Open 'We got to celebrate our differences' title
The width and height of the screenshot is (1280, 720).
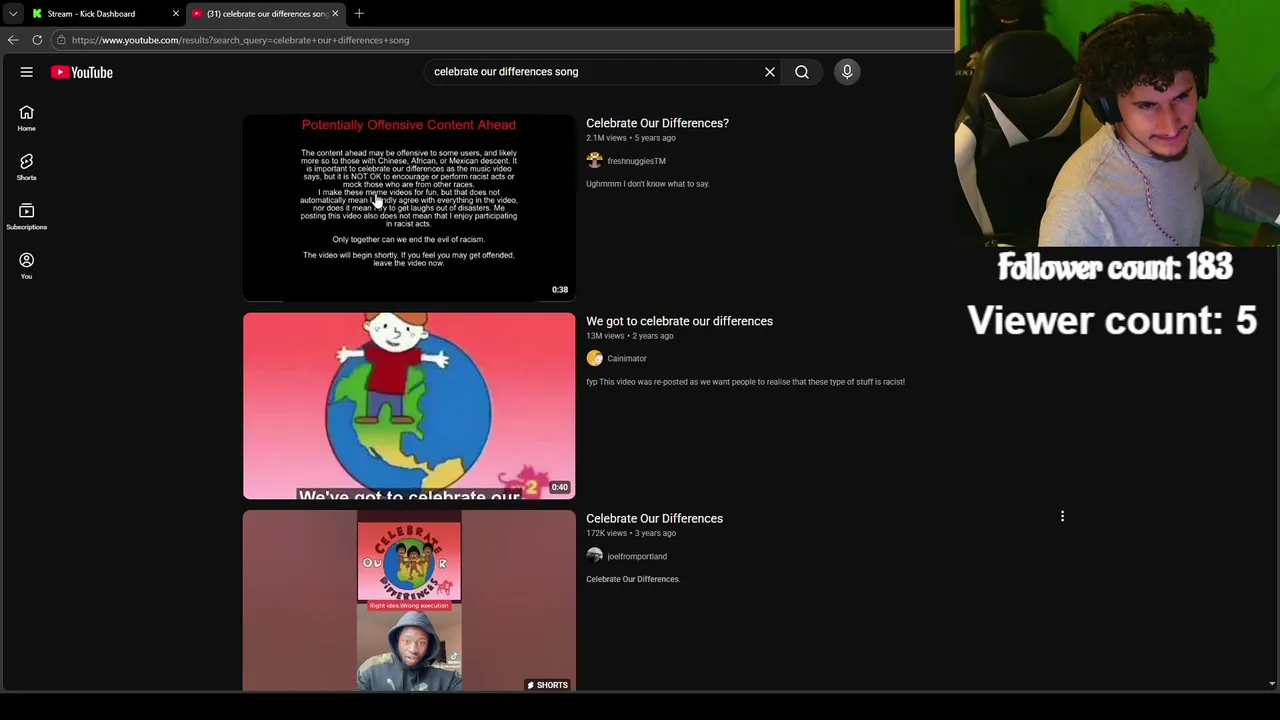point(679,321)
